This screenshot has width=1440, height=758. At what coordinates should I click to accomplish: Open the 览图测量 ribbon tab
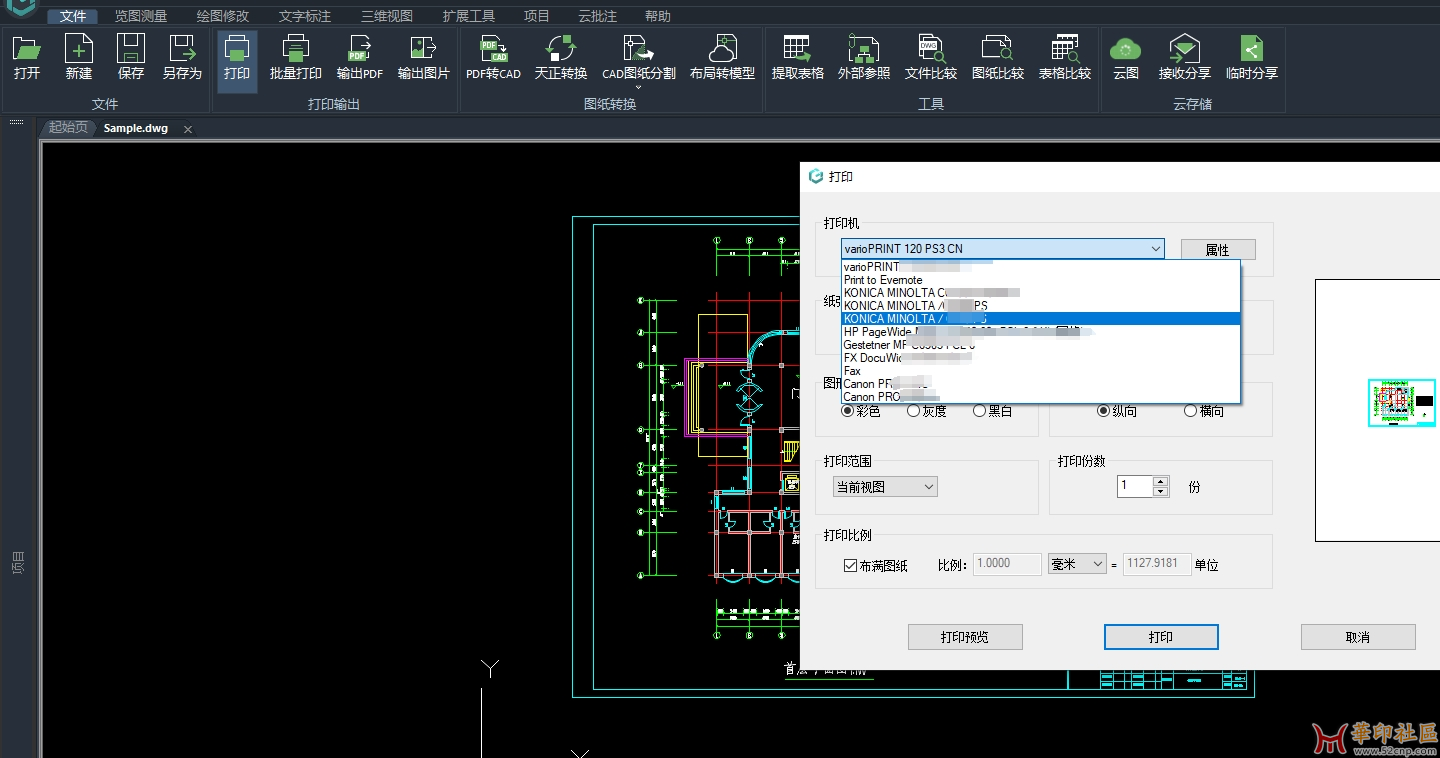point(141,16)
